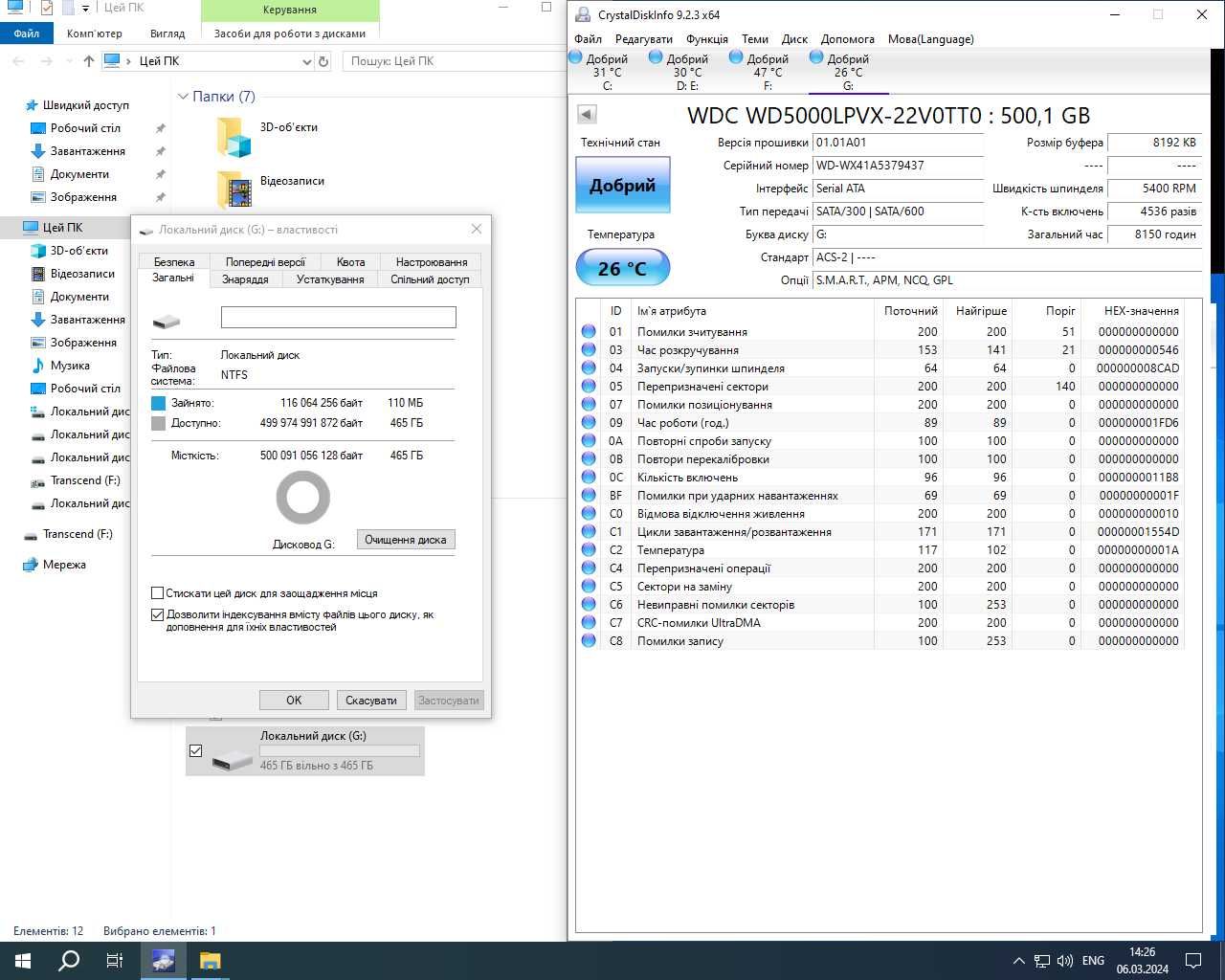Click the status orb for attribute C2 Температура

pos(589,549)
